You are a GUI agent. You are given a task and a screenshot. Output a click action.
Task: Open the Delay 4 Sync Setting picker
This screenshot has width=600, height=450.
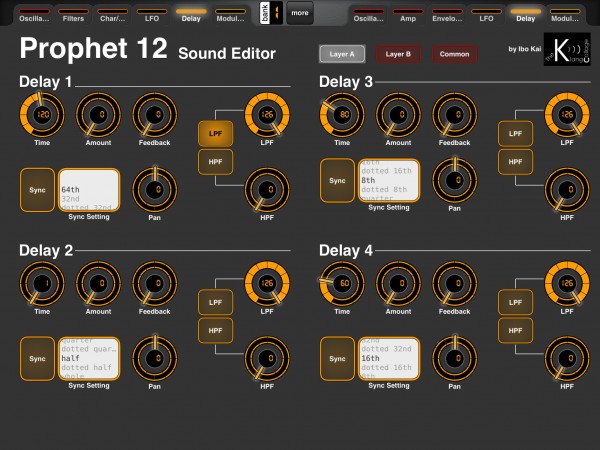(389, 359)
